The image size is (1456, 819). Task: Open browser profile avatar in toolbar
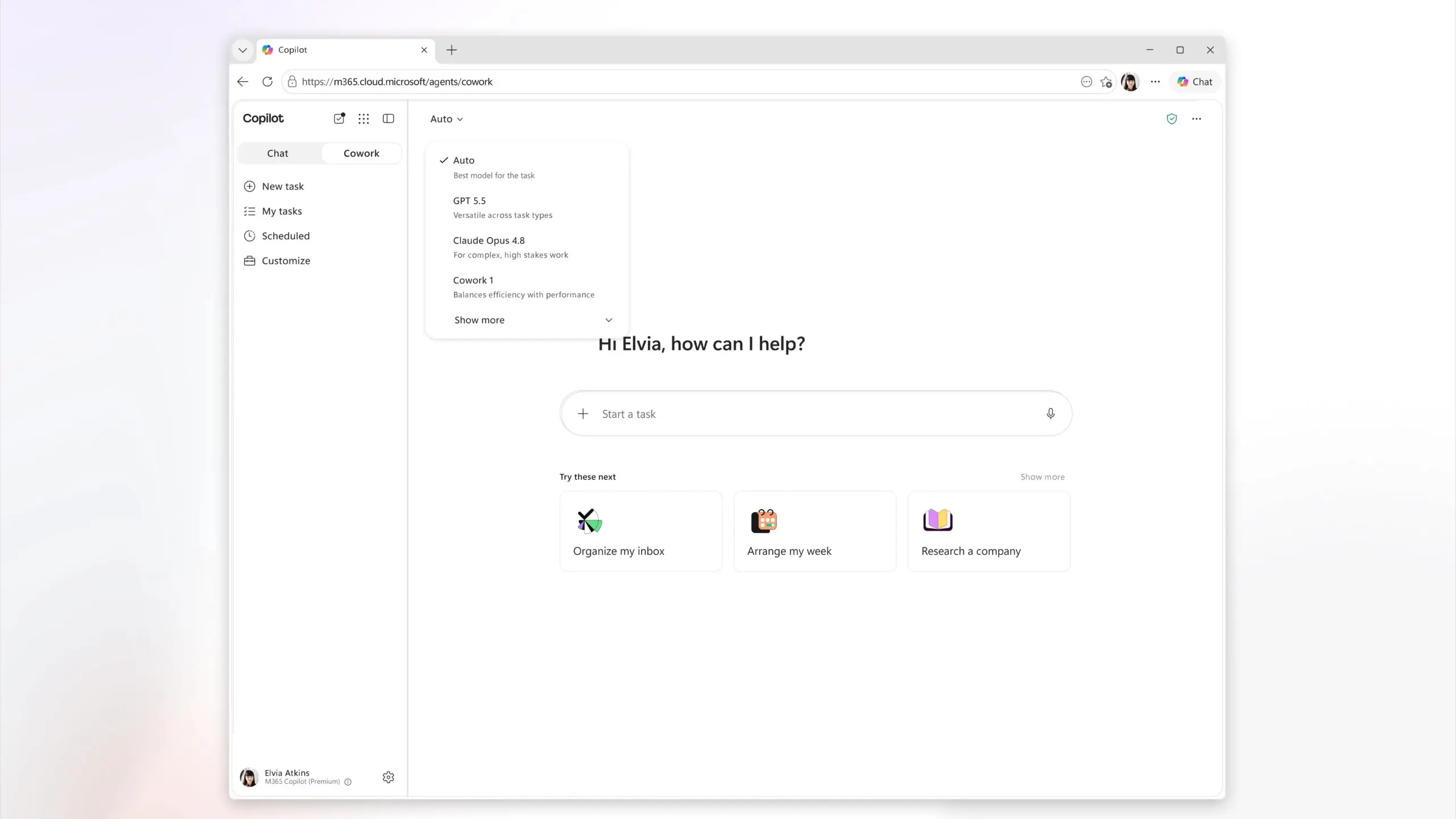click(1130, 82)
